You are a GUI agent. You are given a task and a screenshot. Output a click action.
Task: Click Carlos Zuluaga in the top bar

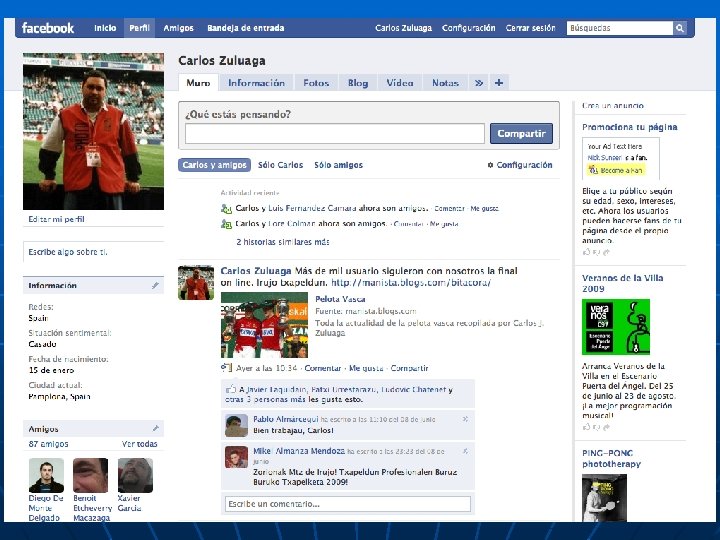coord(403,28)
